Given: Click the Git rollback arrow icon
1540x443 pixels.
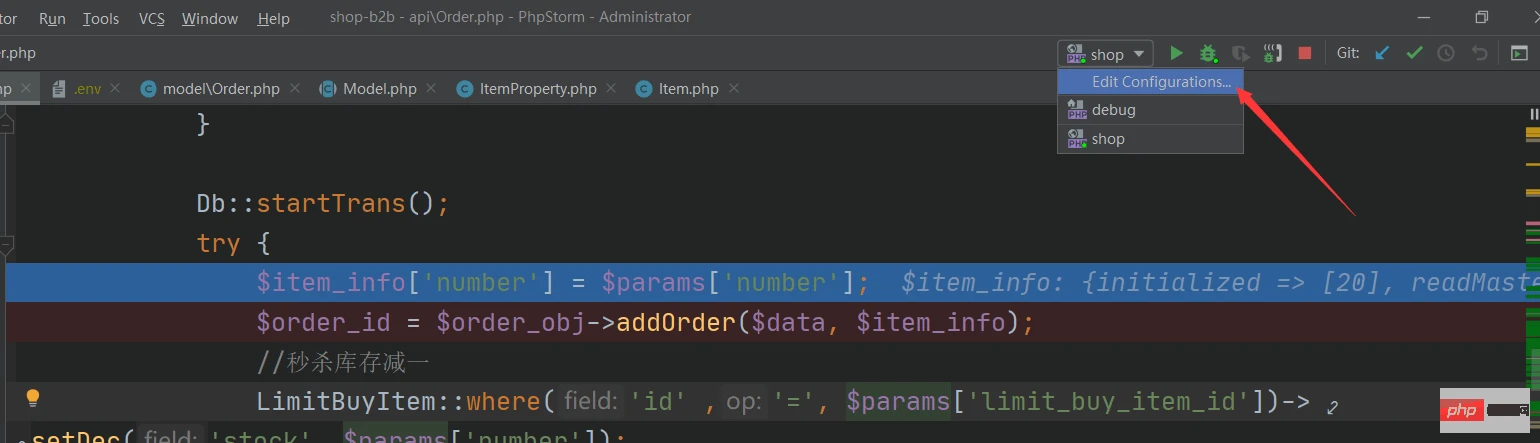Looking at the screenshot, I should click(1479, 53).
